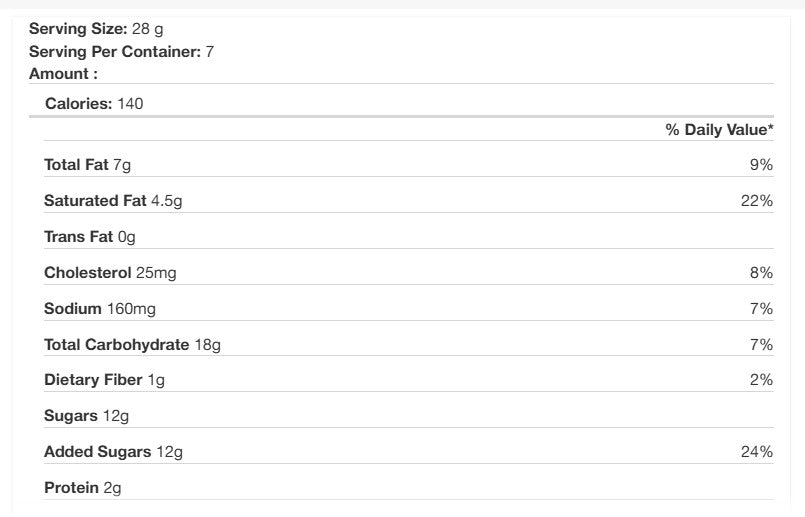Click the 24% value for Added Sugars
This screenshot has width=805, height=517.
(x=757, y=452)
